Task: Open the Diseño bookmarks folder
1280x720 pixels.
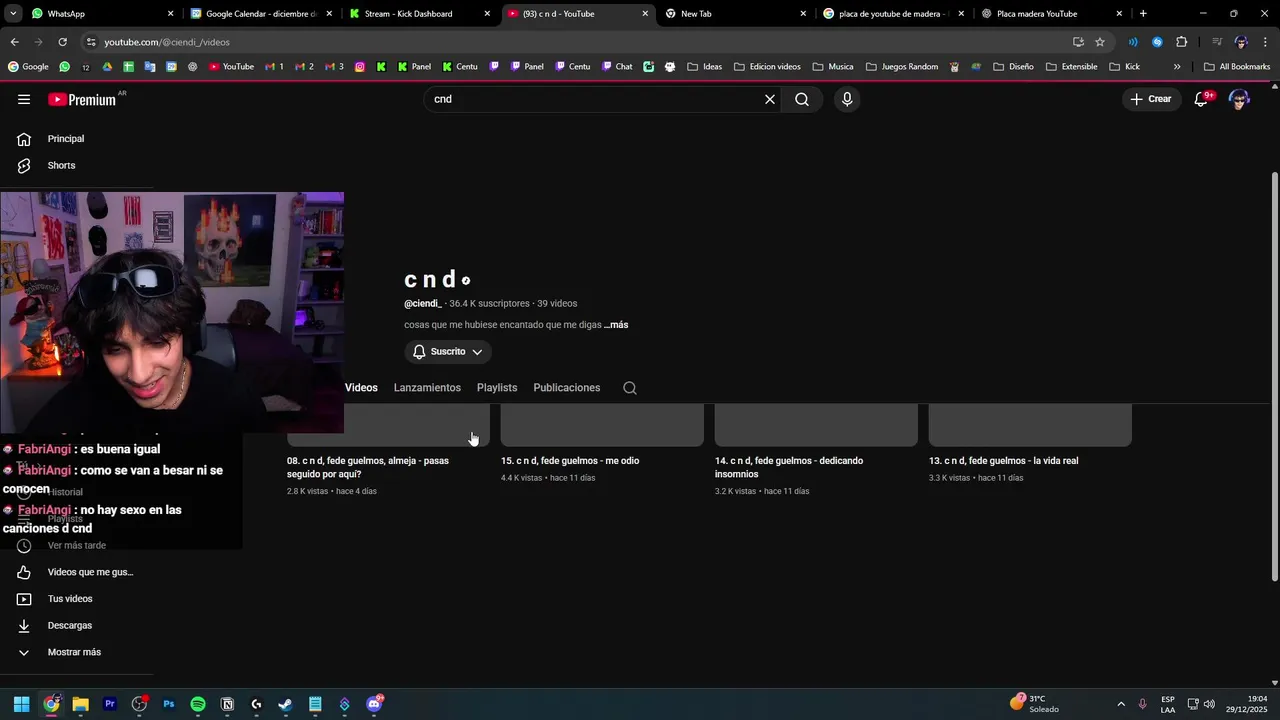Action: coord(1013,67)
